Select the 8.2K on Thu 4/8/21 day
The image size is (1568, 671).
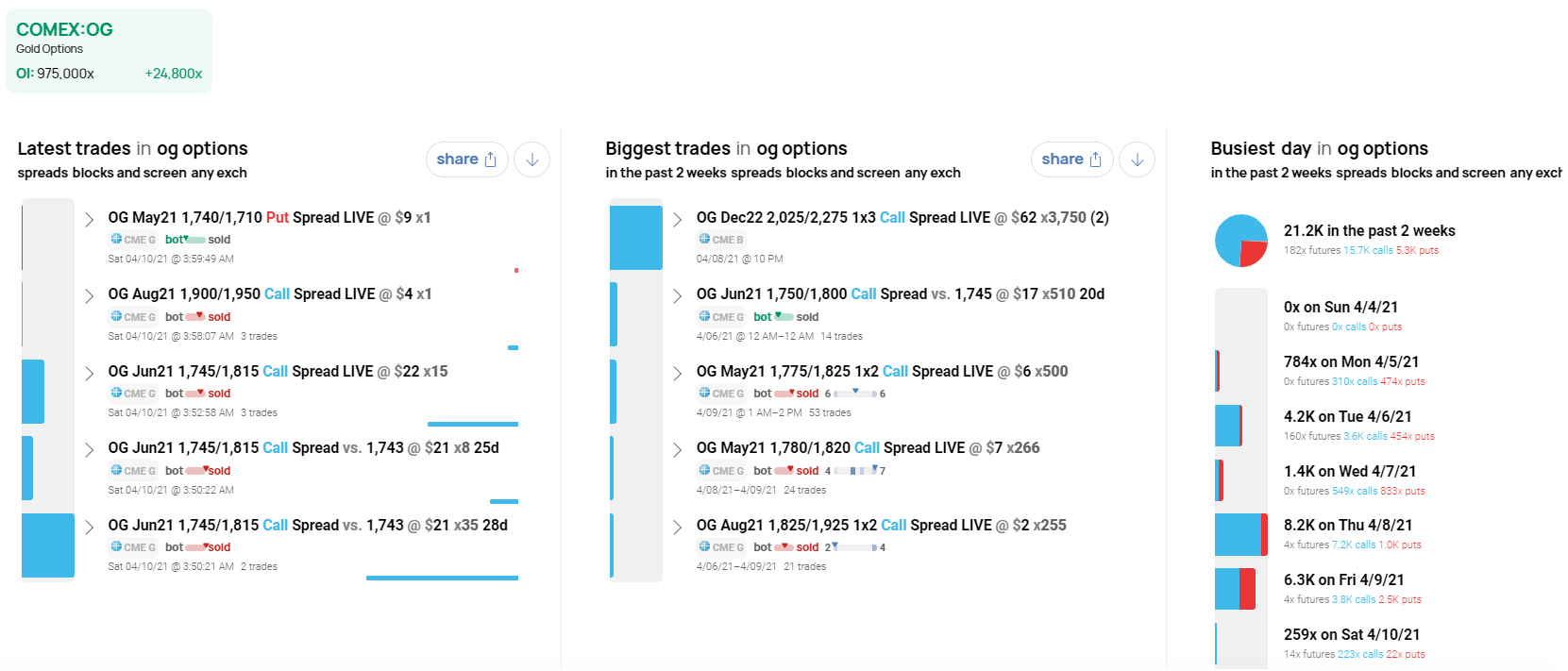tap(1348, 534)
